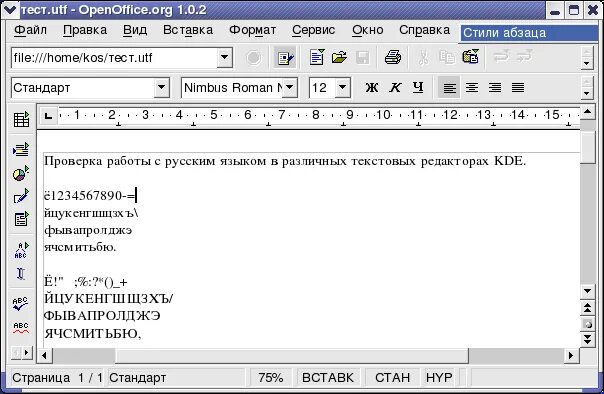Center the paragraph text
The height and width of the screenshot is (394, 604).
click(x=472, y=88)
